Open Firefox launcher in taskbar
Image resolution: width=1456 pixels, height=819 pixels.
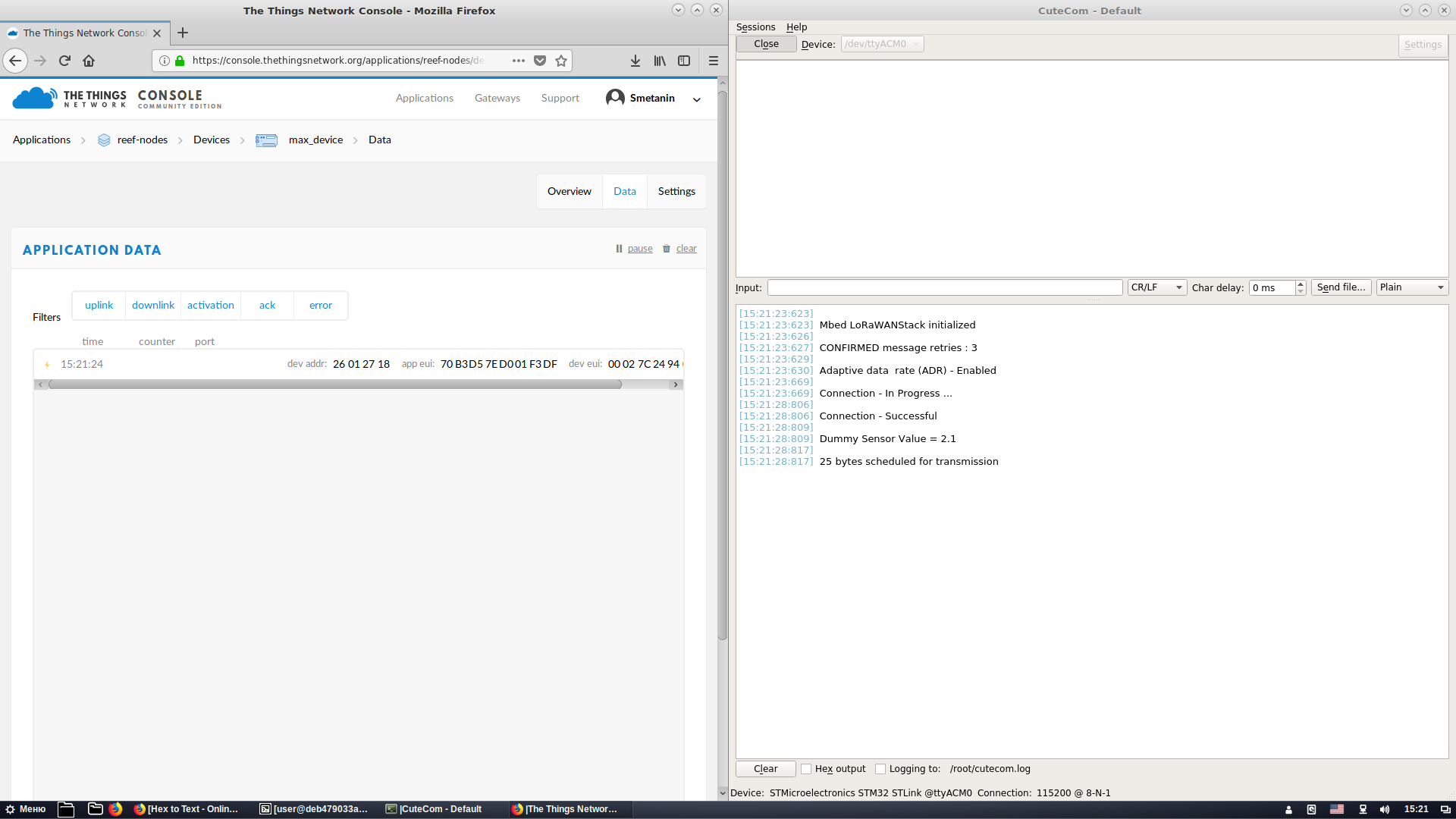115,809
